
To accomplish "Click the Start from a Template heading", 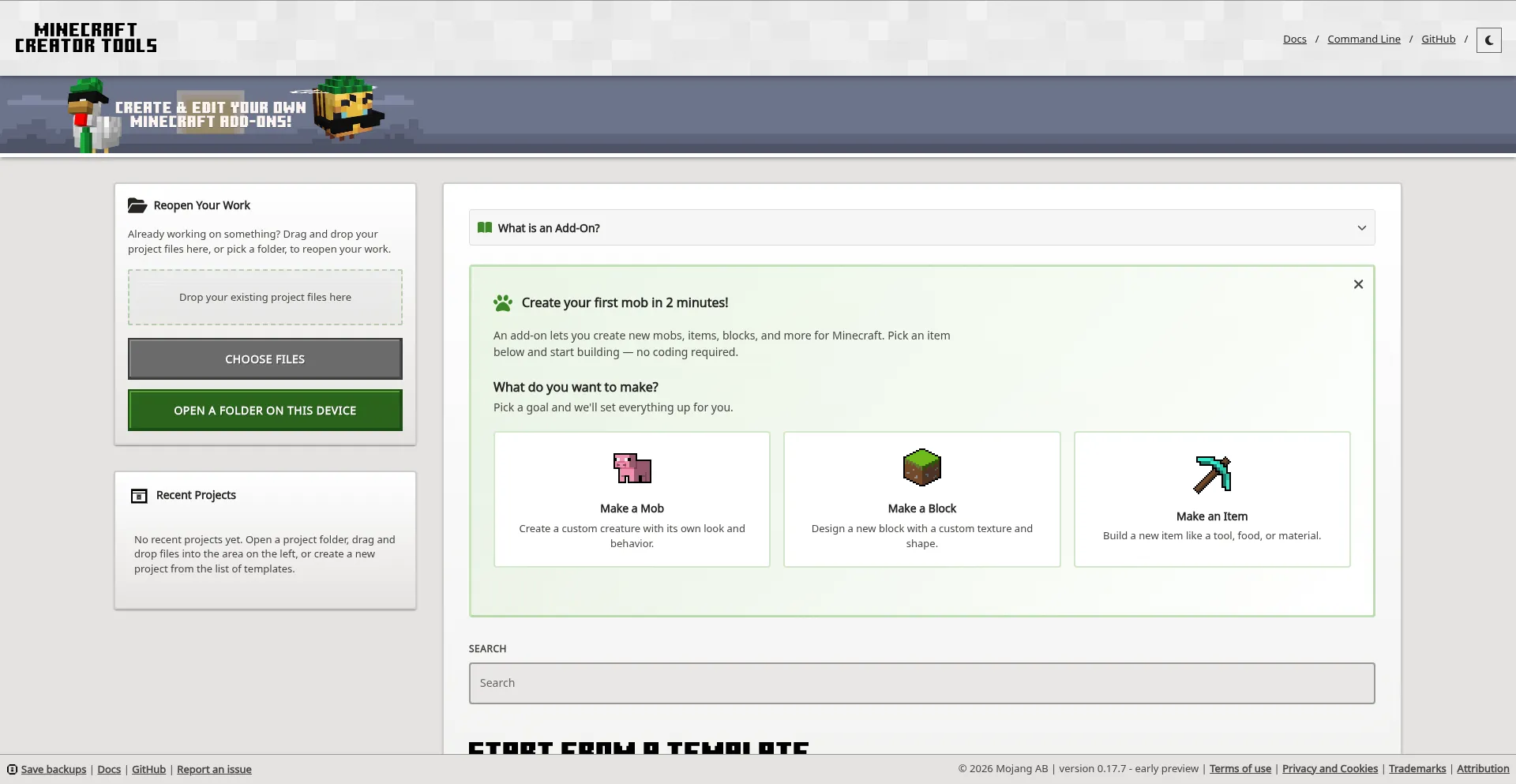I will (x=638, y=748).
